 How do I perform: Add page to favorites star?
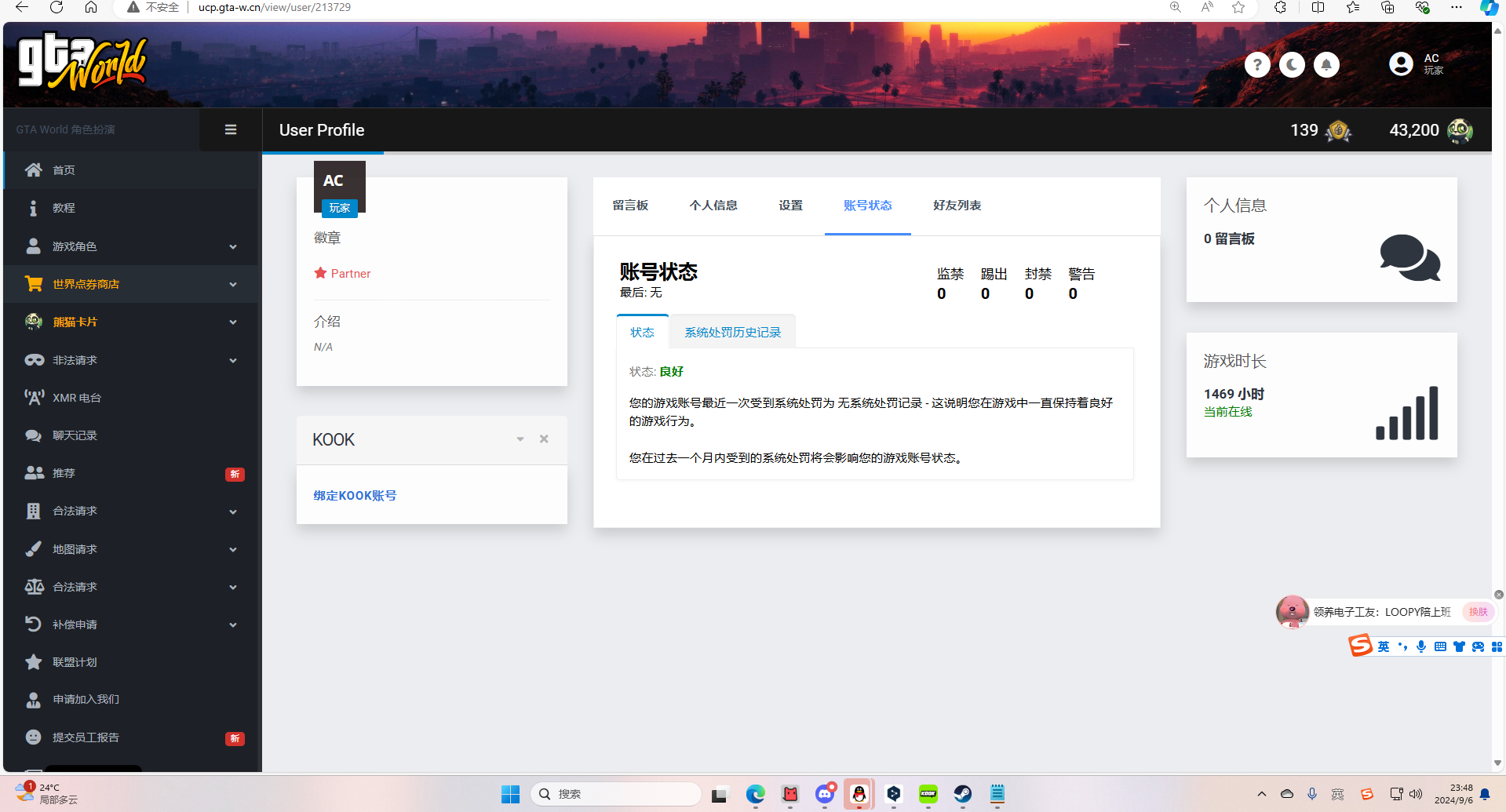tap(1238, 8)
